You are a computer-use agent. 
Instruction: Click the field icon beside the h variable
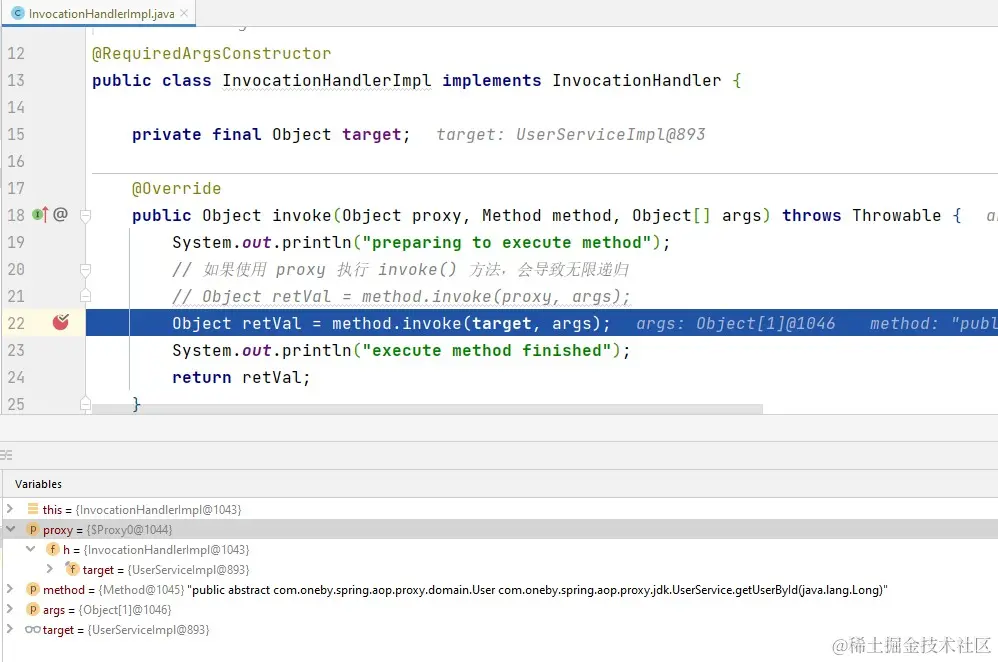(x=52, y=549)
